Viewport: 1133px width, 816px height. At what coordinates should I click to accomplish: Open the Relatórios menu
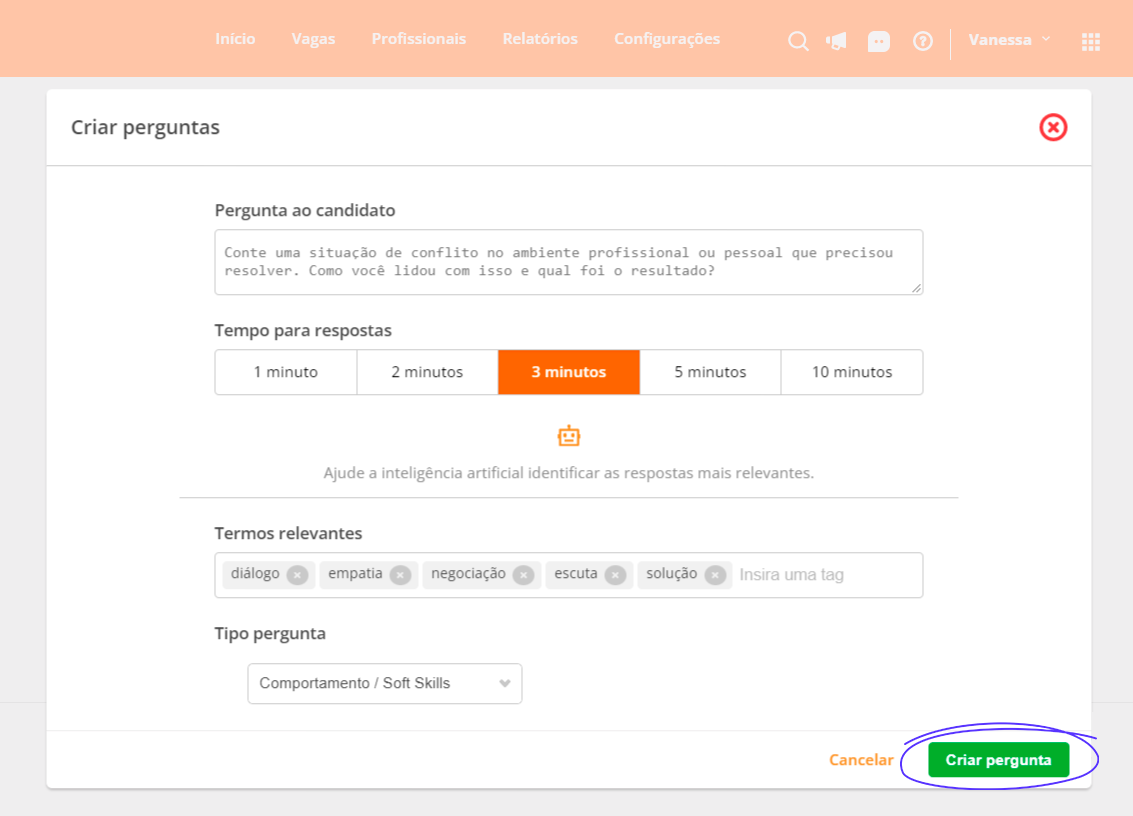(540, 39)
